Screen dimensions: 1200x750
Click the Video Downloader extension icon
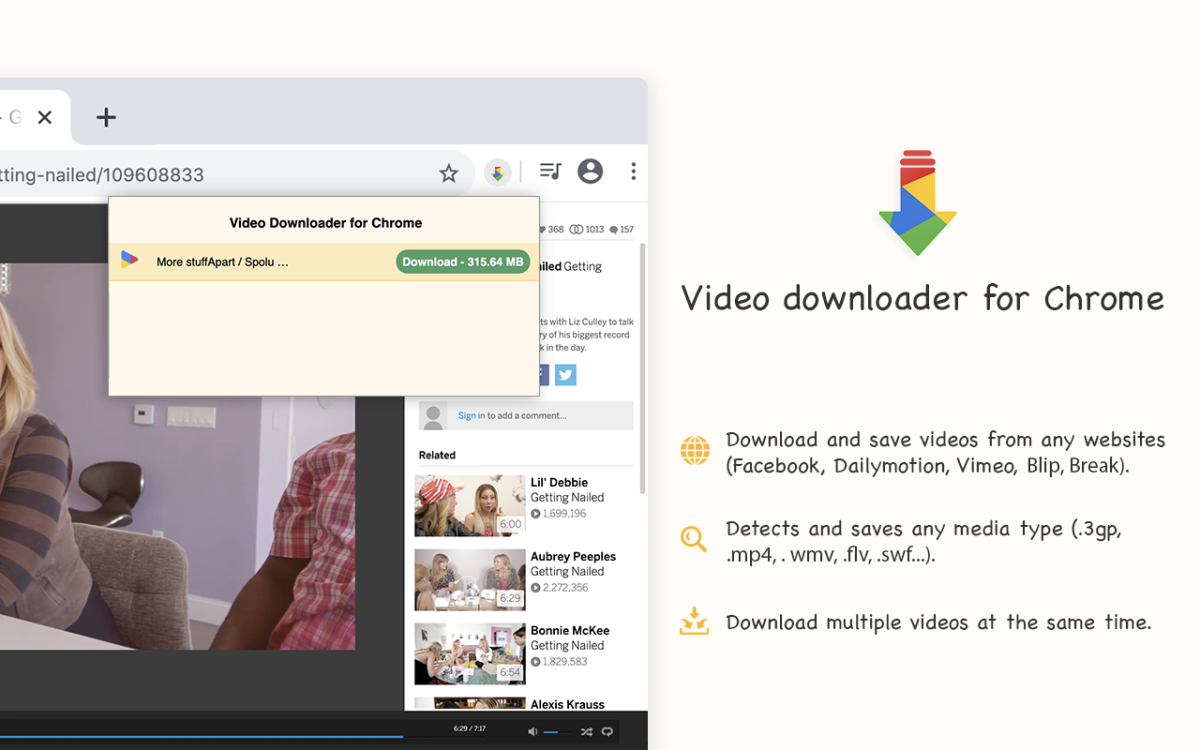coord(497,173)
